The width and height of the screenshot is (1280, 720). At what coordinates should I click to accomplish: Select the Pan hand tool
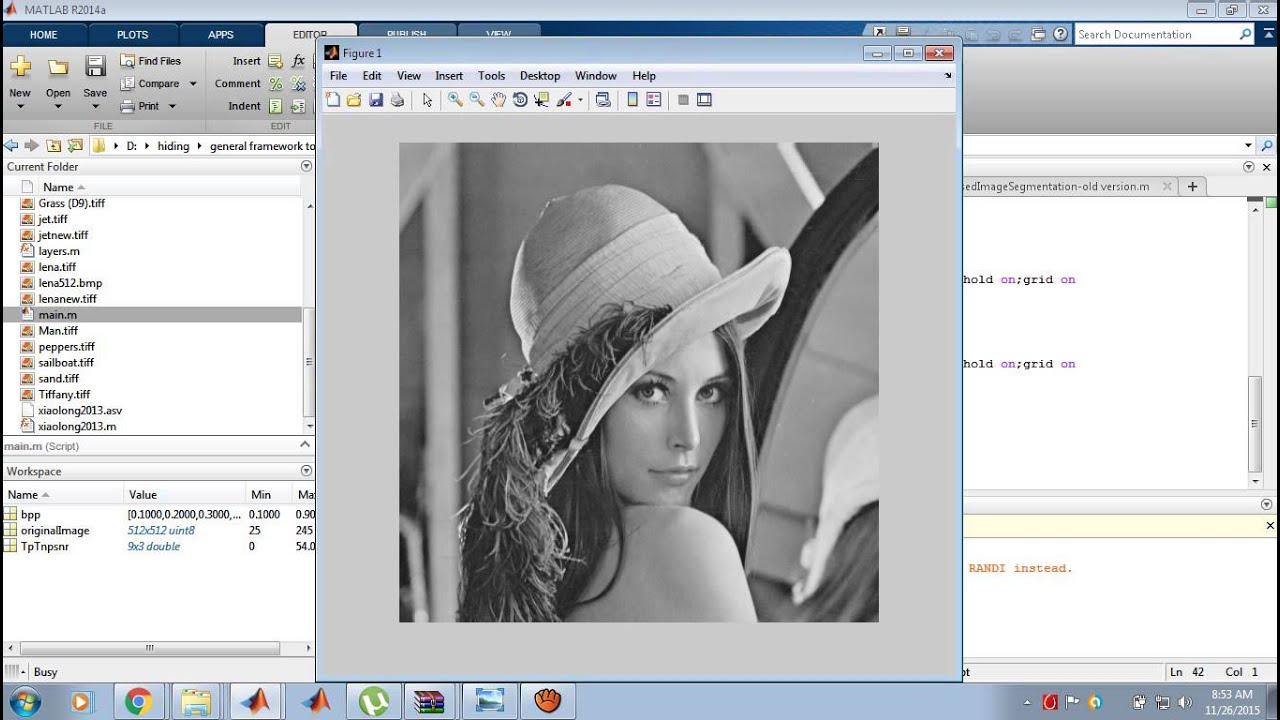point(498,100)
